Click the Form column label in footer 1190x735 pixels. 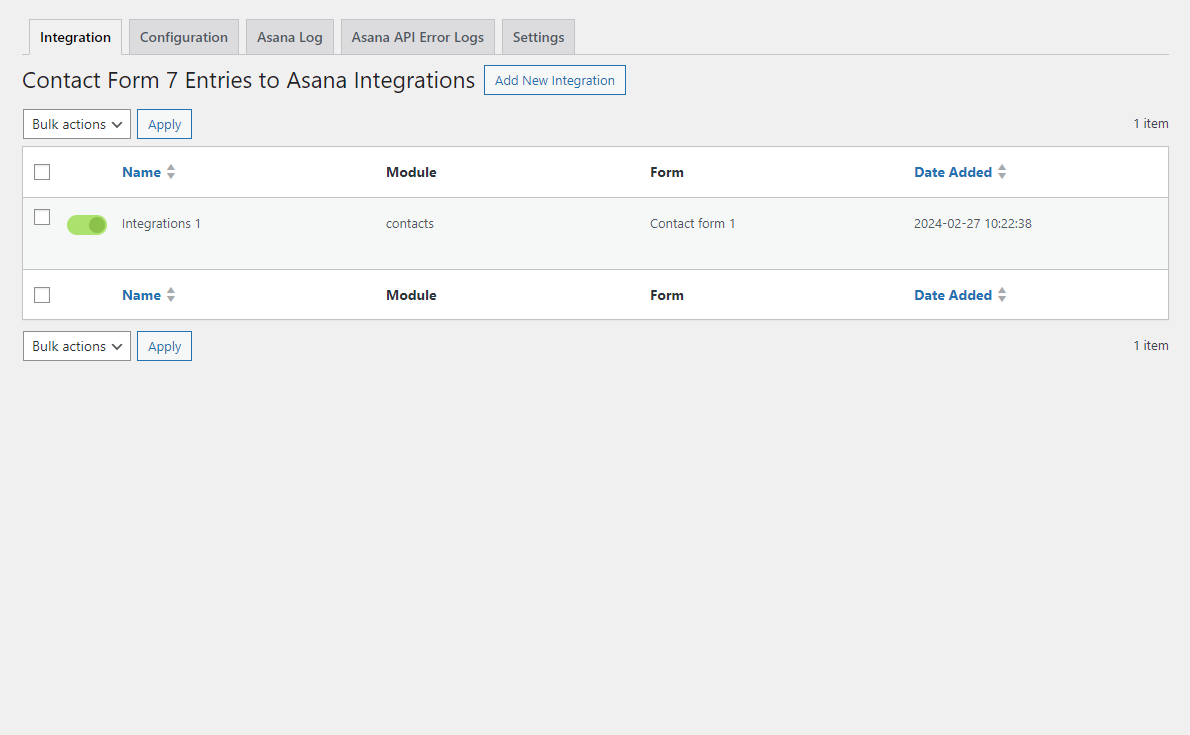(x=666, y=295)
